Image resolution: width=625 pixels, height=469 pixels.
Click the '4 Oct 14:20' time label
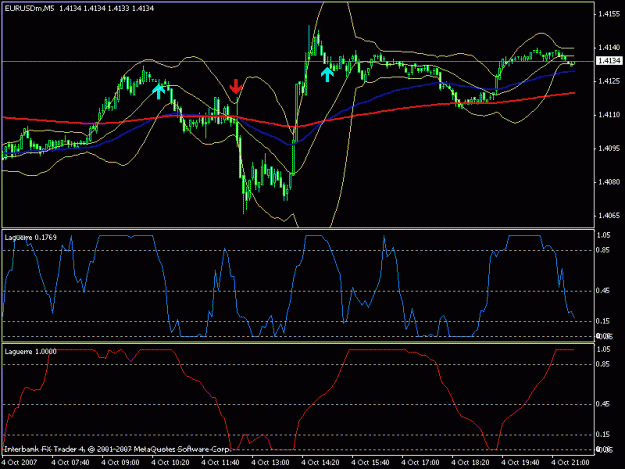[320, 463]
